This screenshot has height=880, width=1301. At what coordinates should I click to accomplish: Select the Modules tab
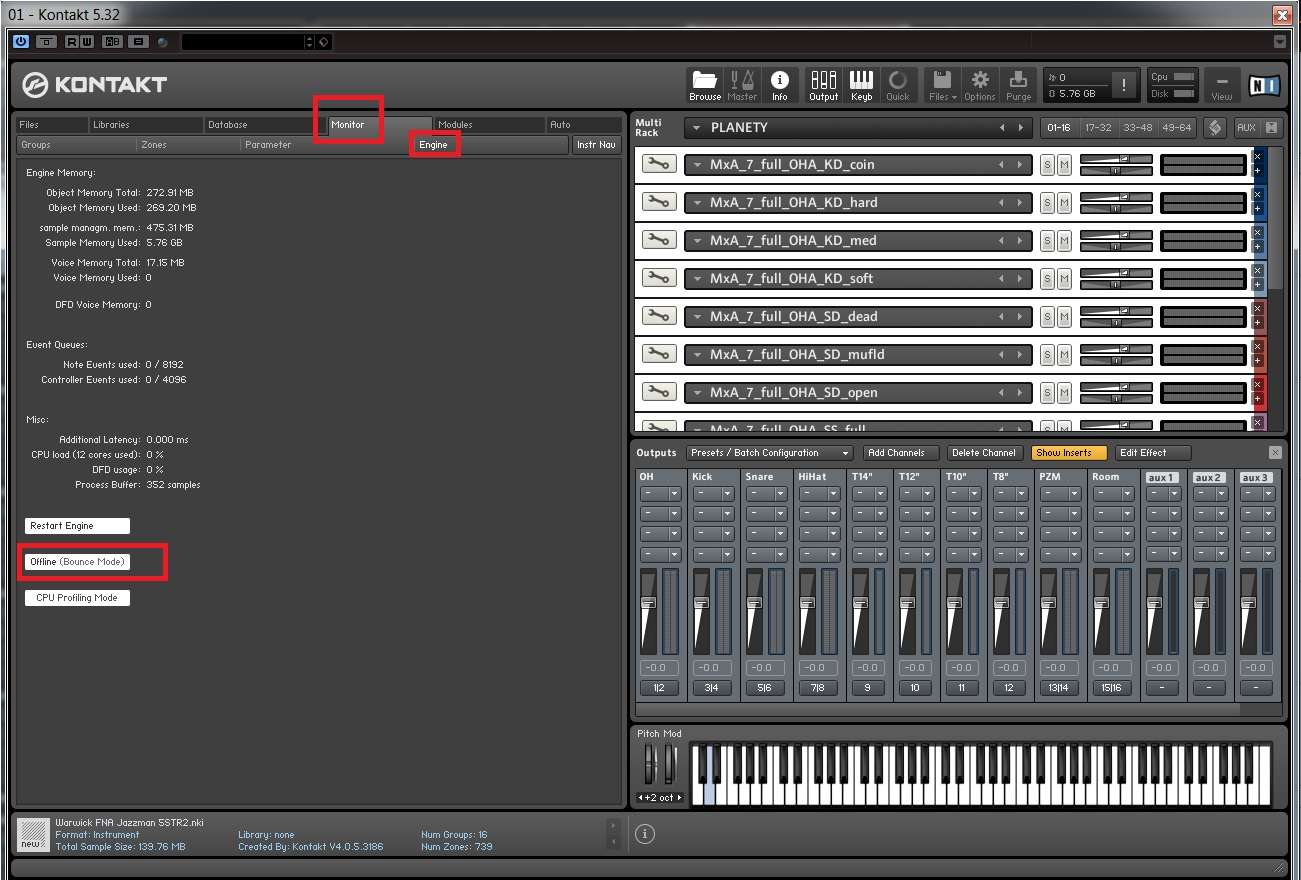point(455,125)
